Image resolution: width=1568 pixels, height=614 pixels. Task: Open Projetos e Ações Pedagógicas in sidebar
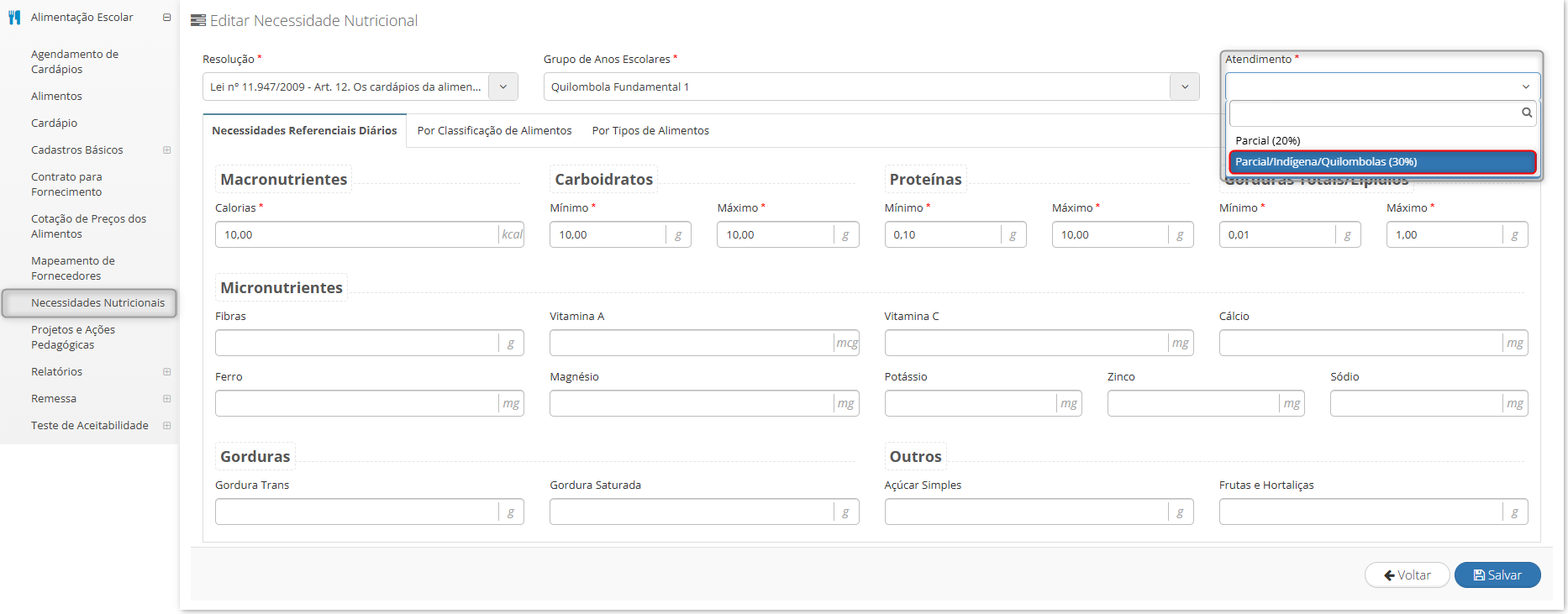click(x=73, y=337)
